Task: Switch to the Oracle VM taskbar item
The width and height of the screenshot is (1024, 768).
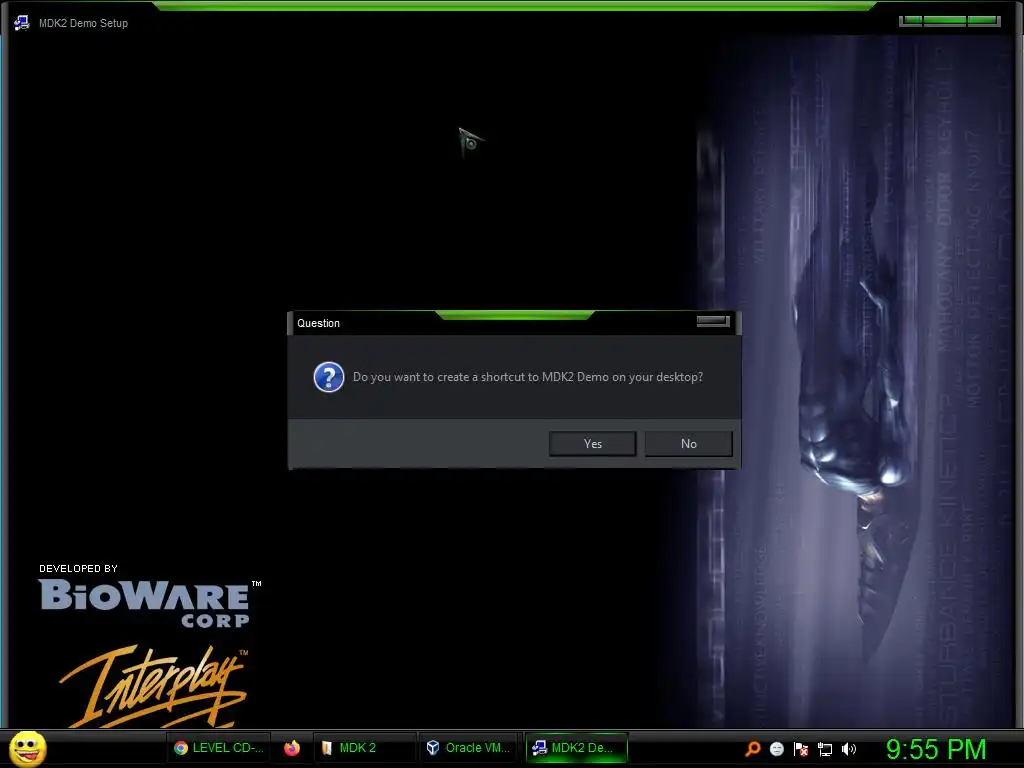Action: click(x=469, y=748)
